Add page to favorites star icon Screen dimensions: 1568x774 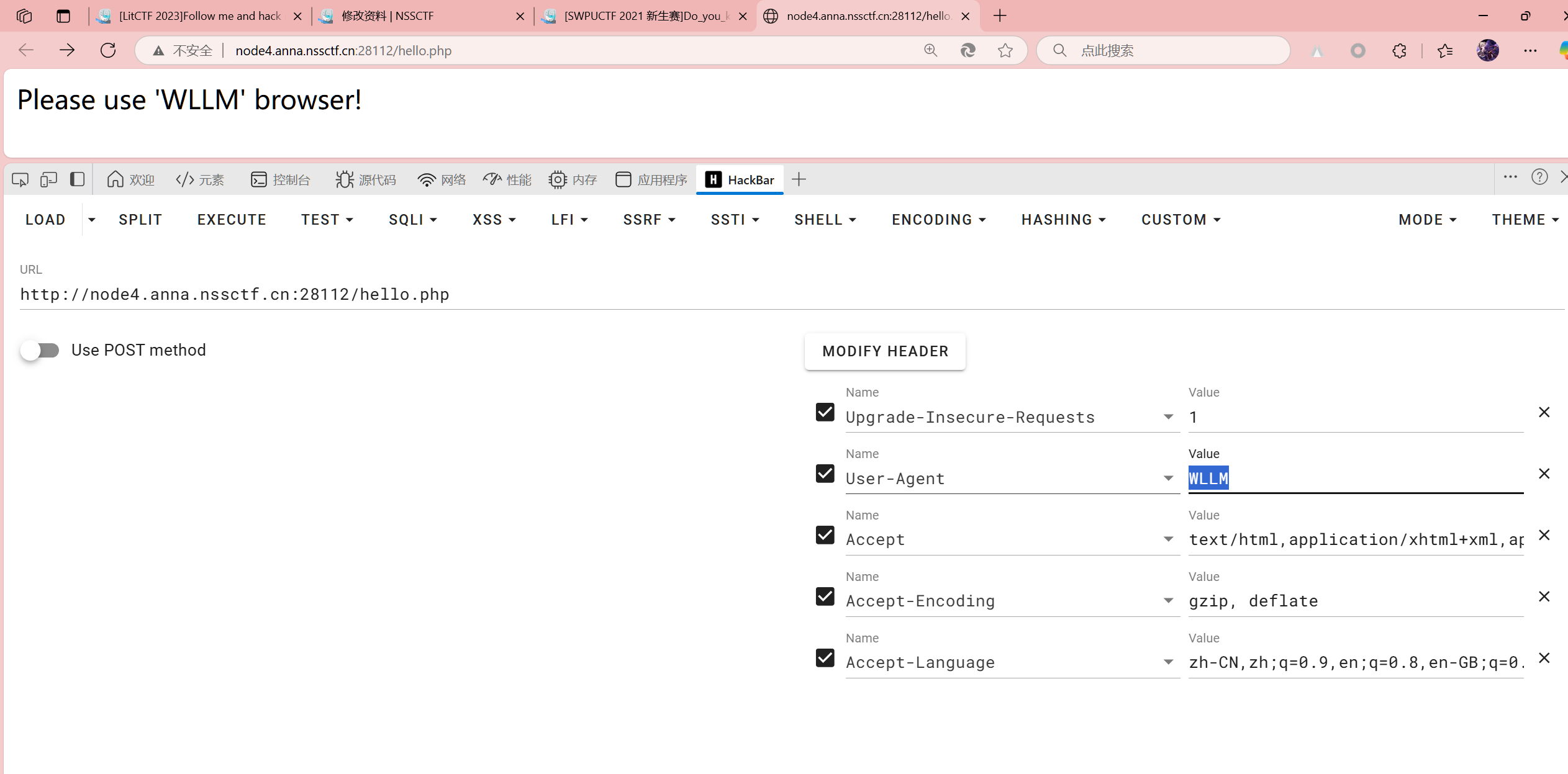[1005, 50]
